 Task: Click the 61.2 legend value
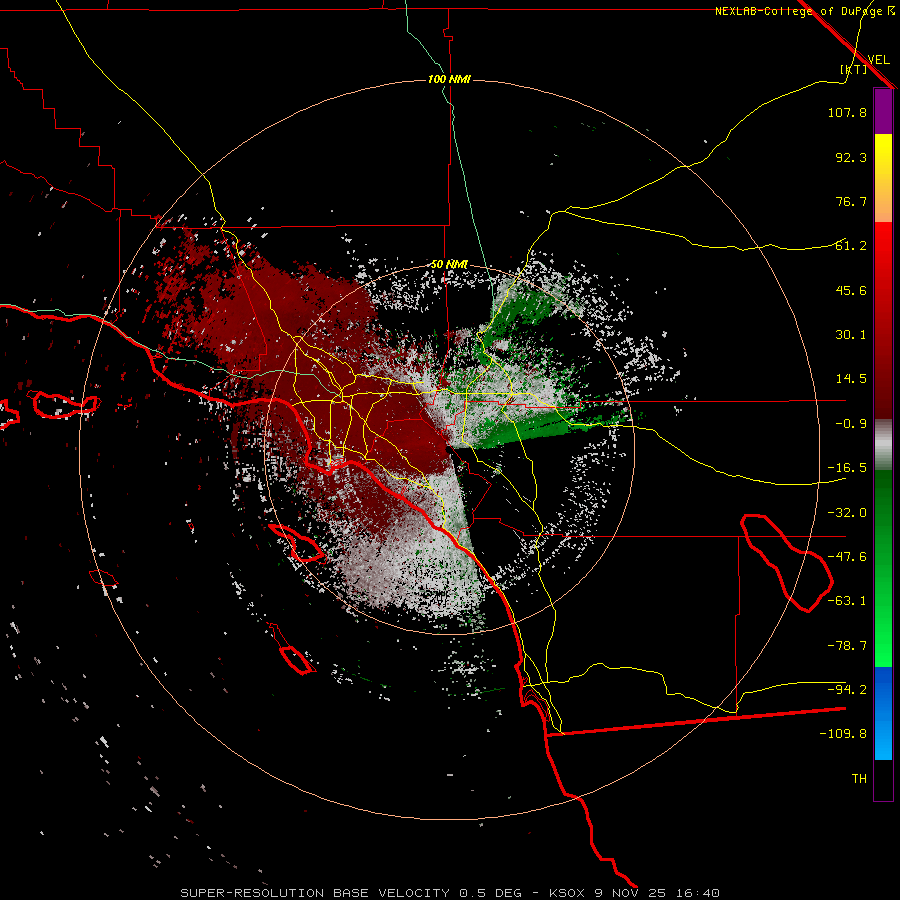(x=851, y=246)
